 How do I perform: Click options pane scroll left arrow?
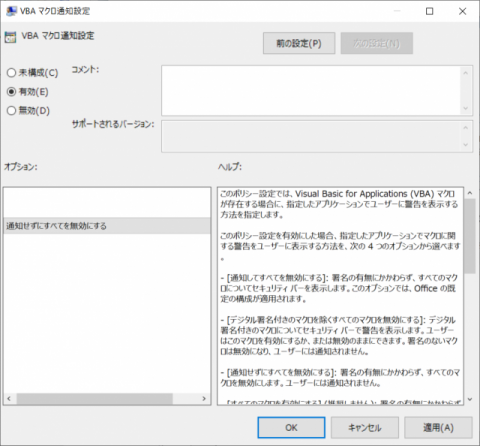9,399
